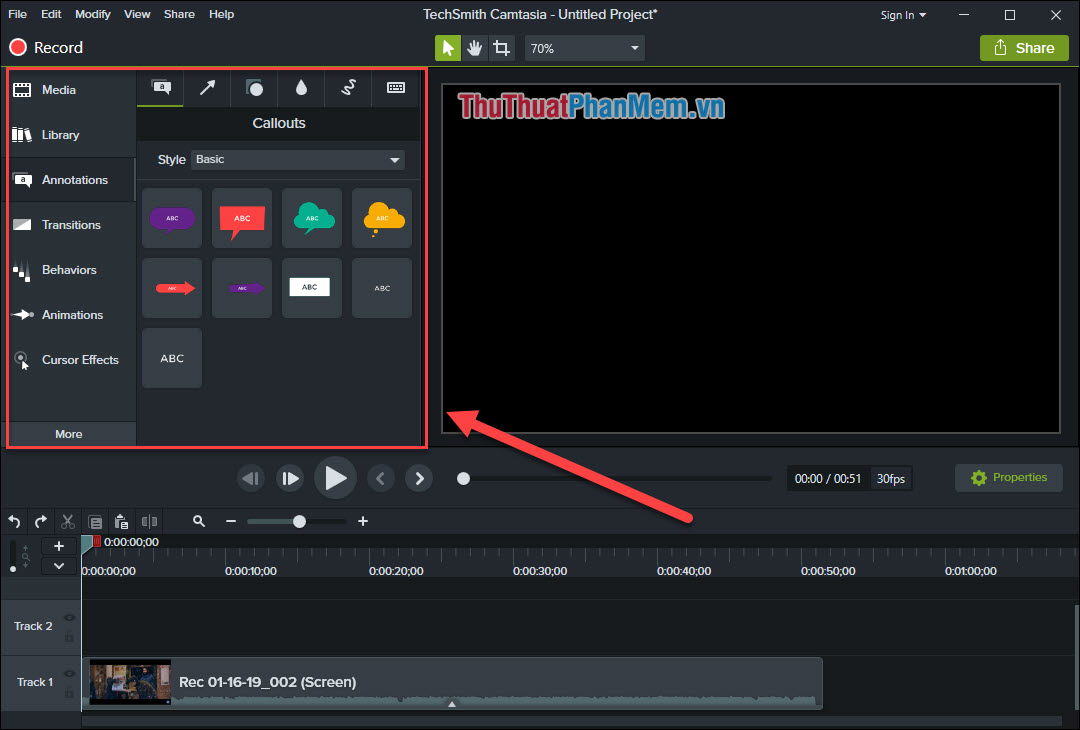Image resolution: width=1080 pixels, height=730 pixels.
Task: Open the canvas zoom percentage dropdown
Action: pos(585,47)
